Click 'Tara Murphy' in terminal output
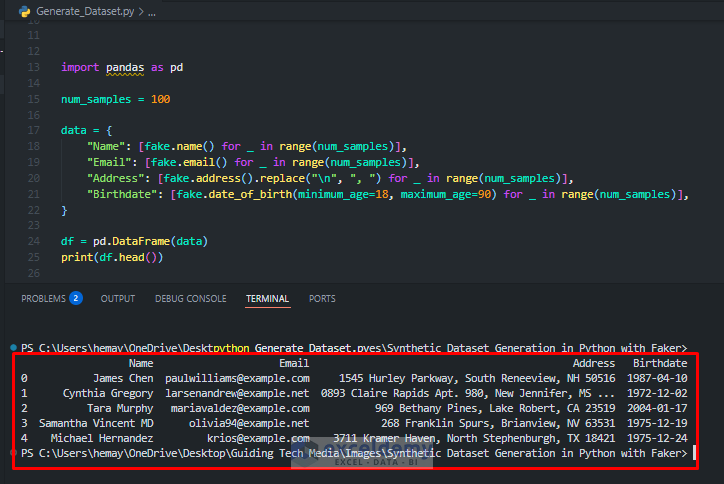Image resolution: width=724 pixels, height=484 pixels. click(x=120, y=408)
